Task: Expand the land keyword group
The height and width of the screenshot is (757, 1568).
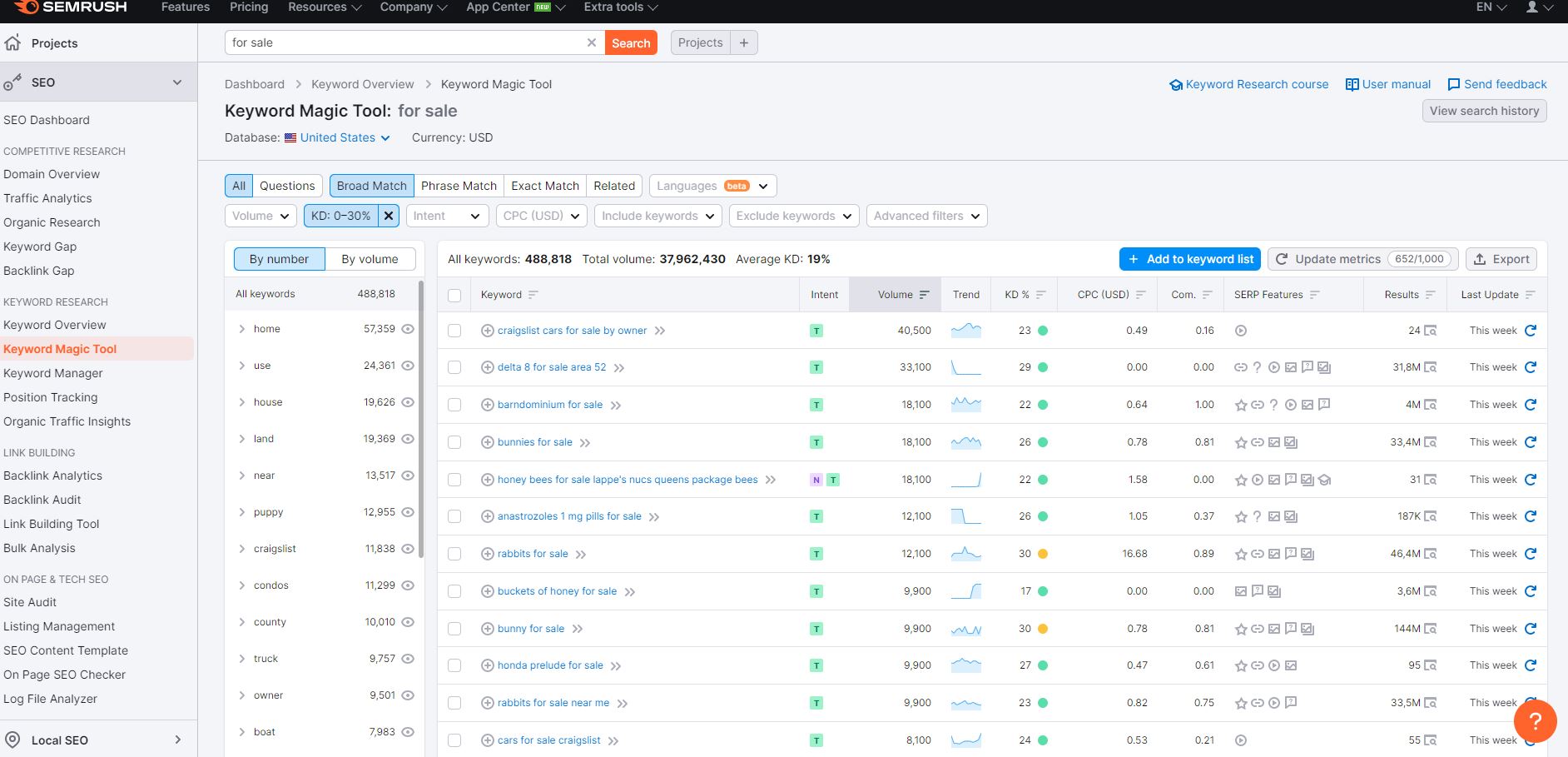Action: [242, 439]
